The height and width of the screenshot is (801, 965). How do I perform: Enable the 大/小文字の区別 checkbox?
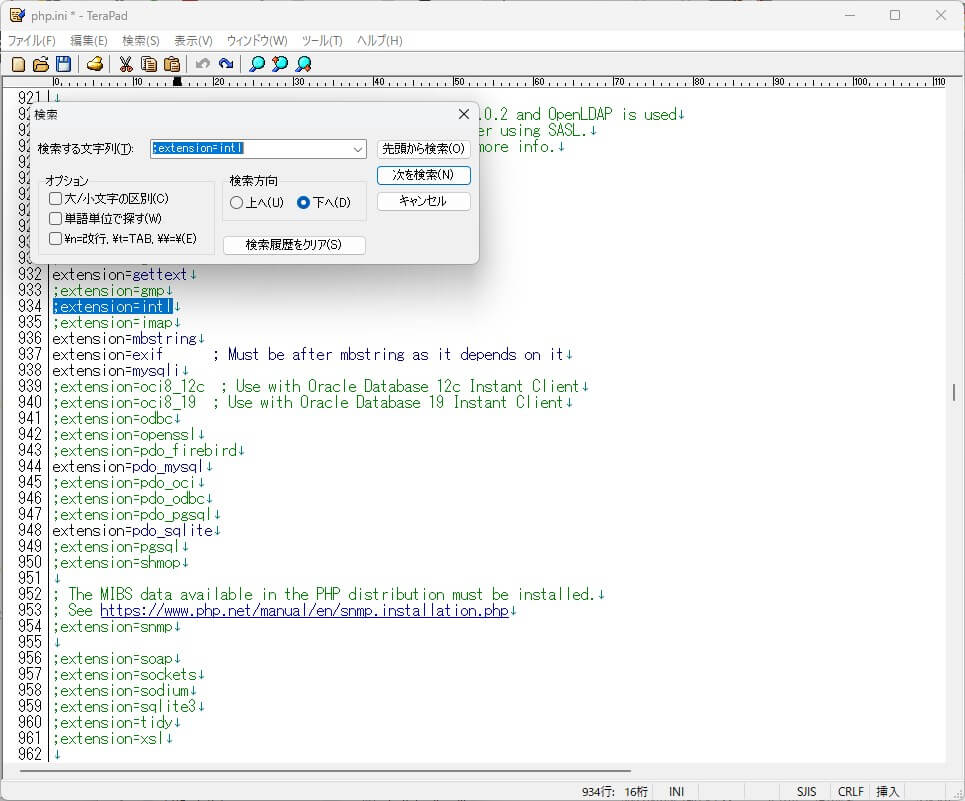coord(56,199)
